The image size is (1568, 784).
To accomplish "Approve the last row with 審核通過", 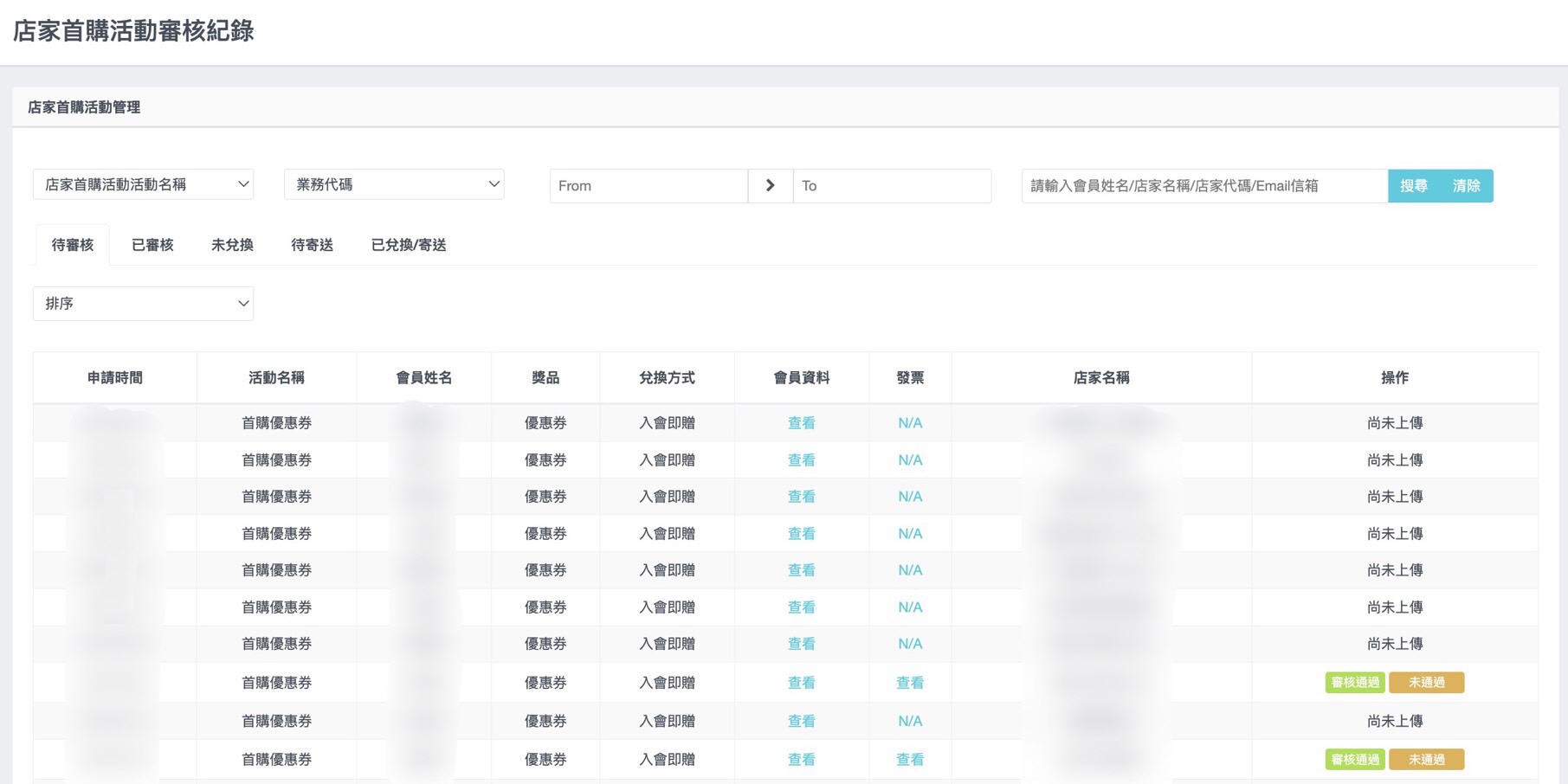I will [1354, 760].
